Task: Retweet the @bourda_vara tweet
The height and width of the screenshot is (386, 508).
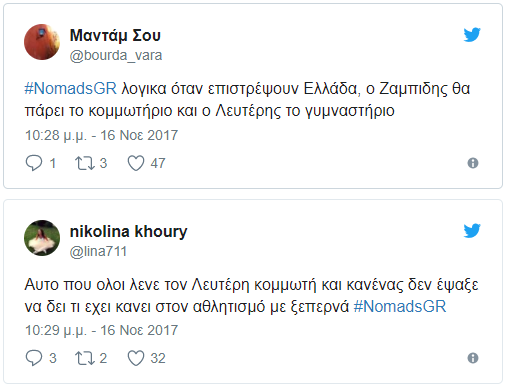Action: pos(85,163)
